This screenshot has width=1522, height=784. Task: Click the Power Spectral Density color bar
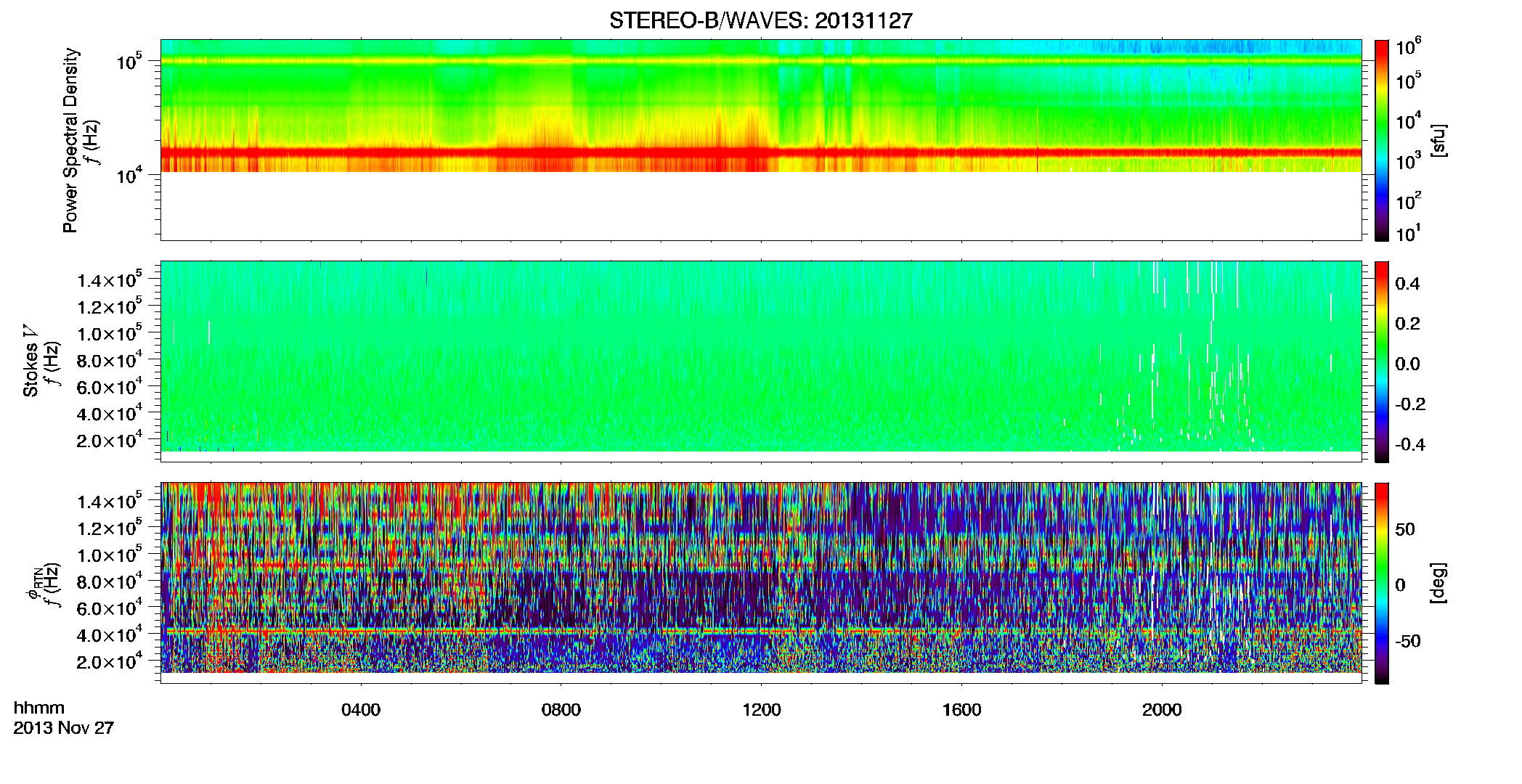click(x=1382, y=140)
